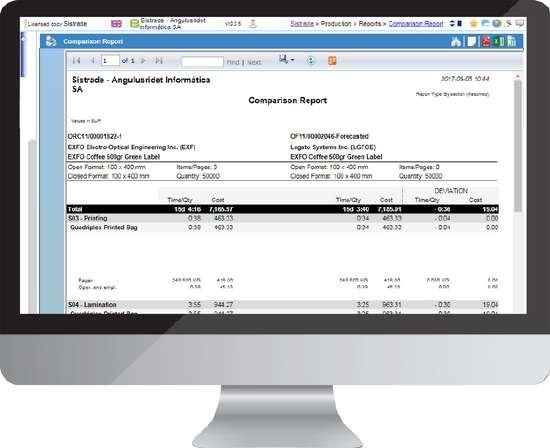This screenshot has height=448, width=550.
Task: Open the export save dropdown
Action: click(x=287, y=60)
